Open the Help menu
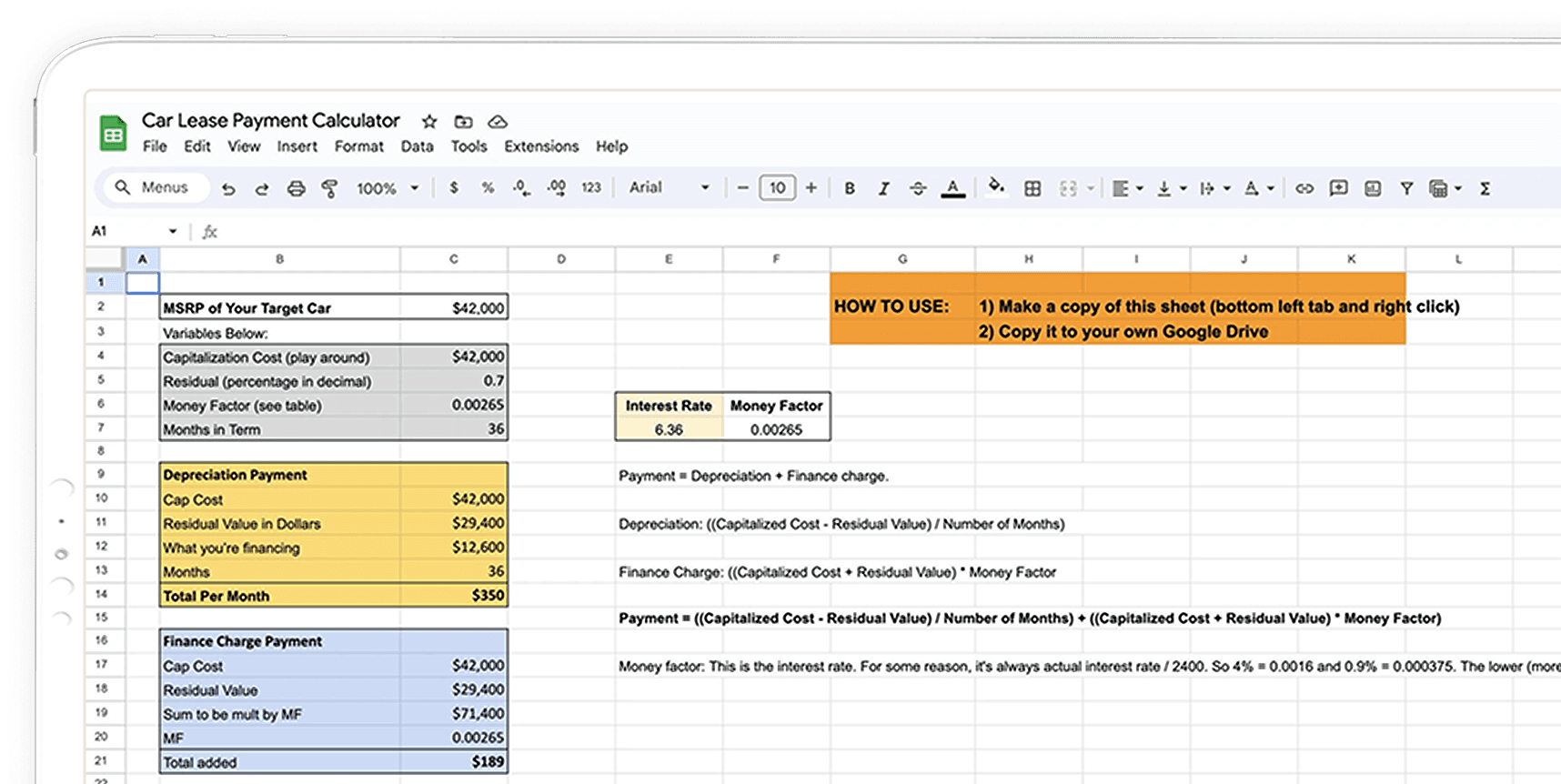Image resolution: width=1561 pixels, height=784 pixels. tap(611, 146)
